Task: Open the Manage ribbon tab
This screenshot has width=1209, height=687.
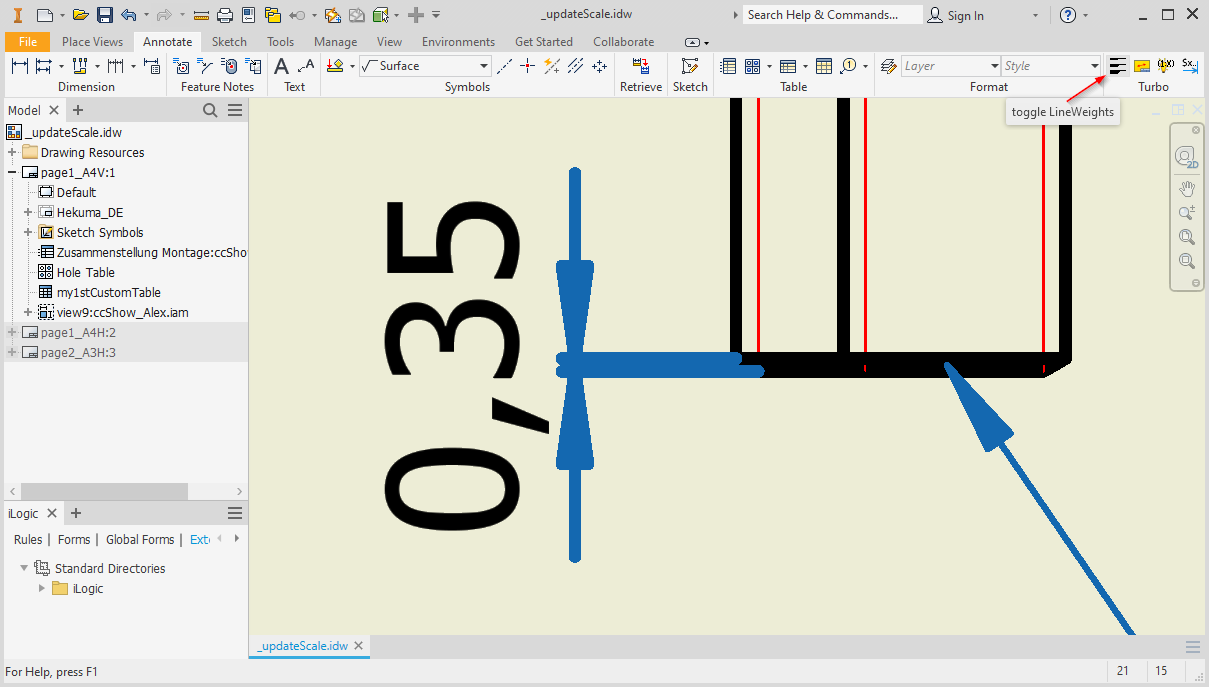Action: tap(335, 42)
